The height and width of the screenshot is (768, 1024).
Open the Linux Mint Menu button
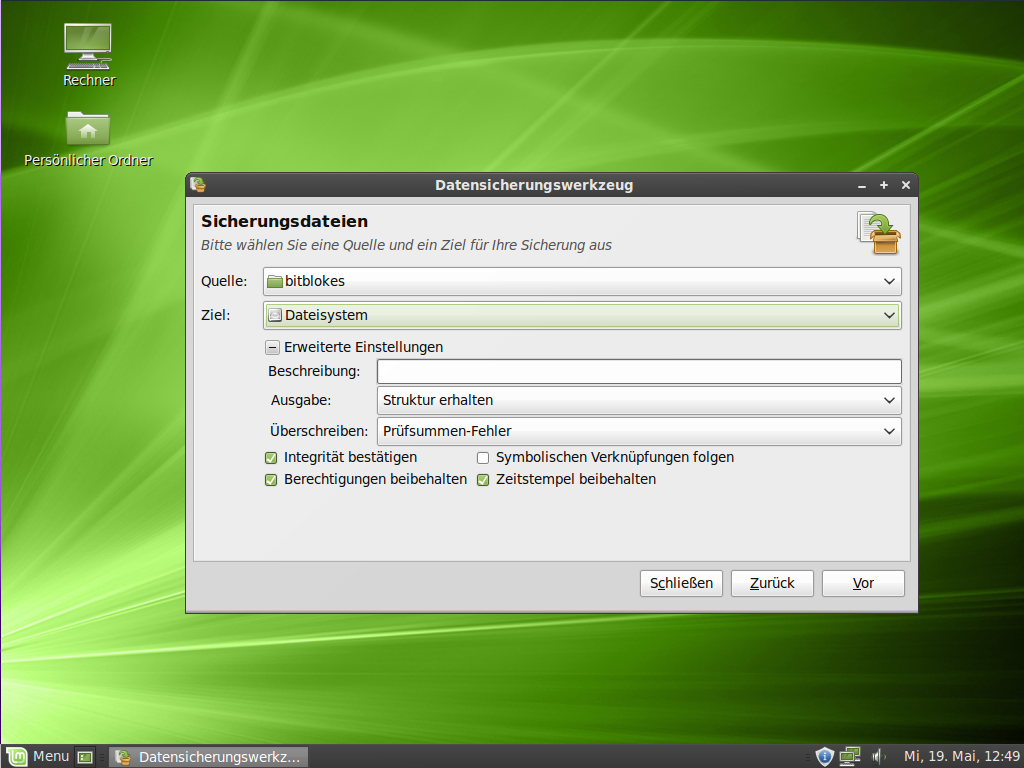[x=38, y=757]
